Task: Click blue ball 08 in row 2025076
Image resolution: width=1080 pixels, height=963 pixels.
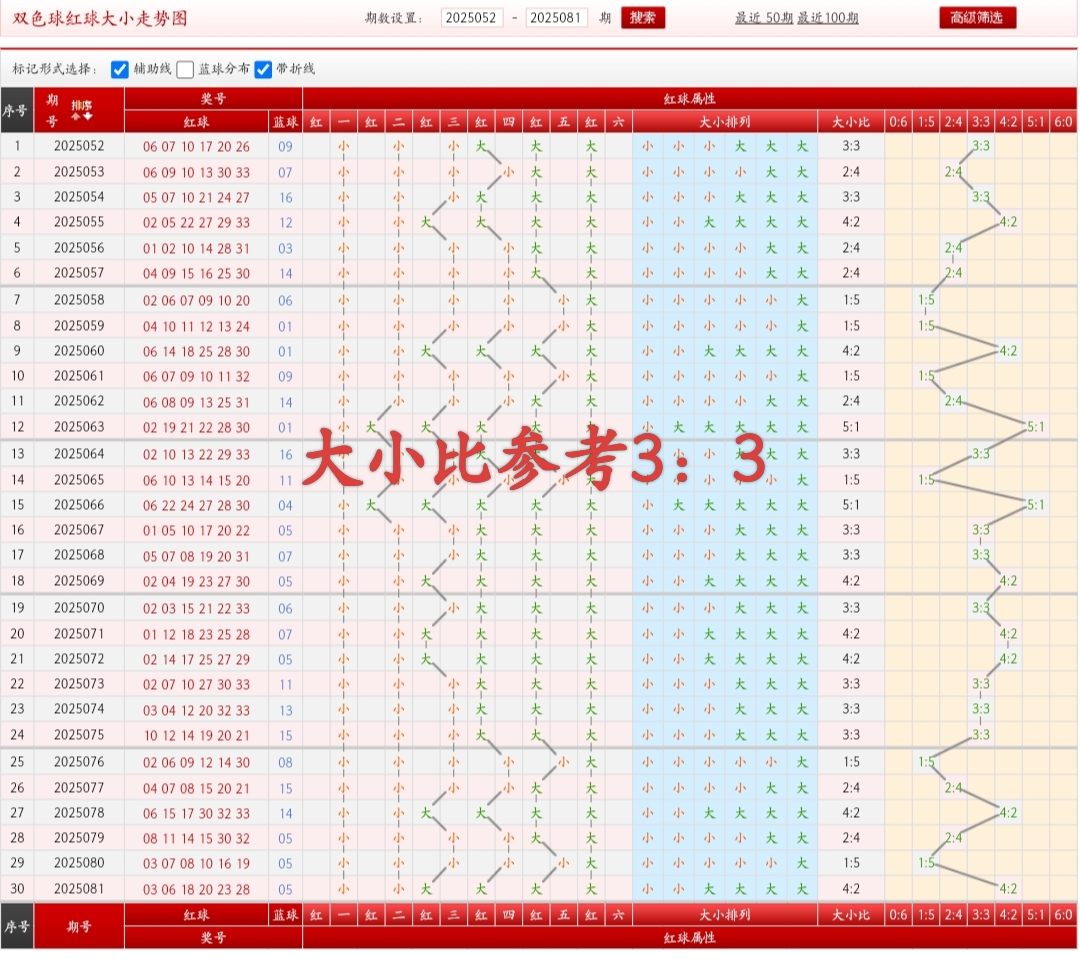Action: click(285, 763)
